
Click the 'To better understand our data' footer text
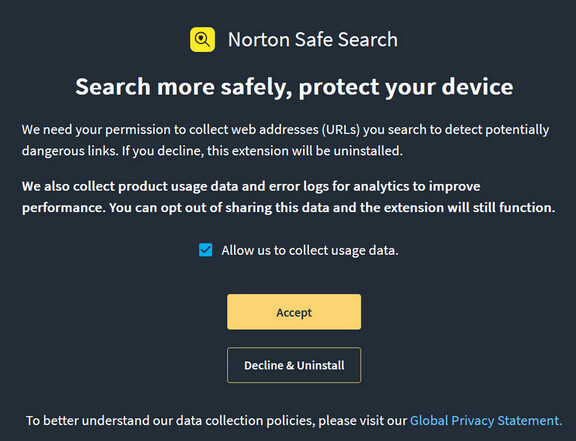[216, 420]
